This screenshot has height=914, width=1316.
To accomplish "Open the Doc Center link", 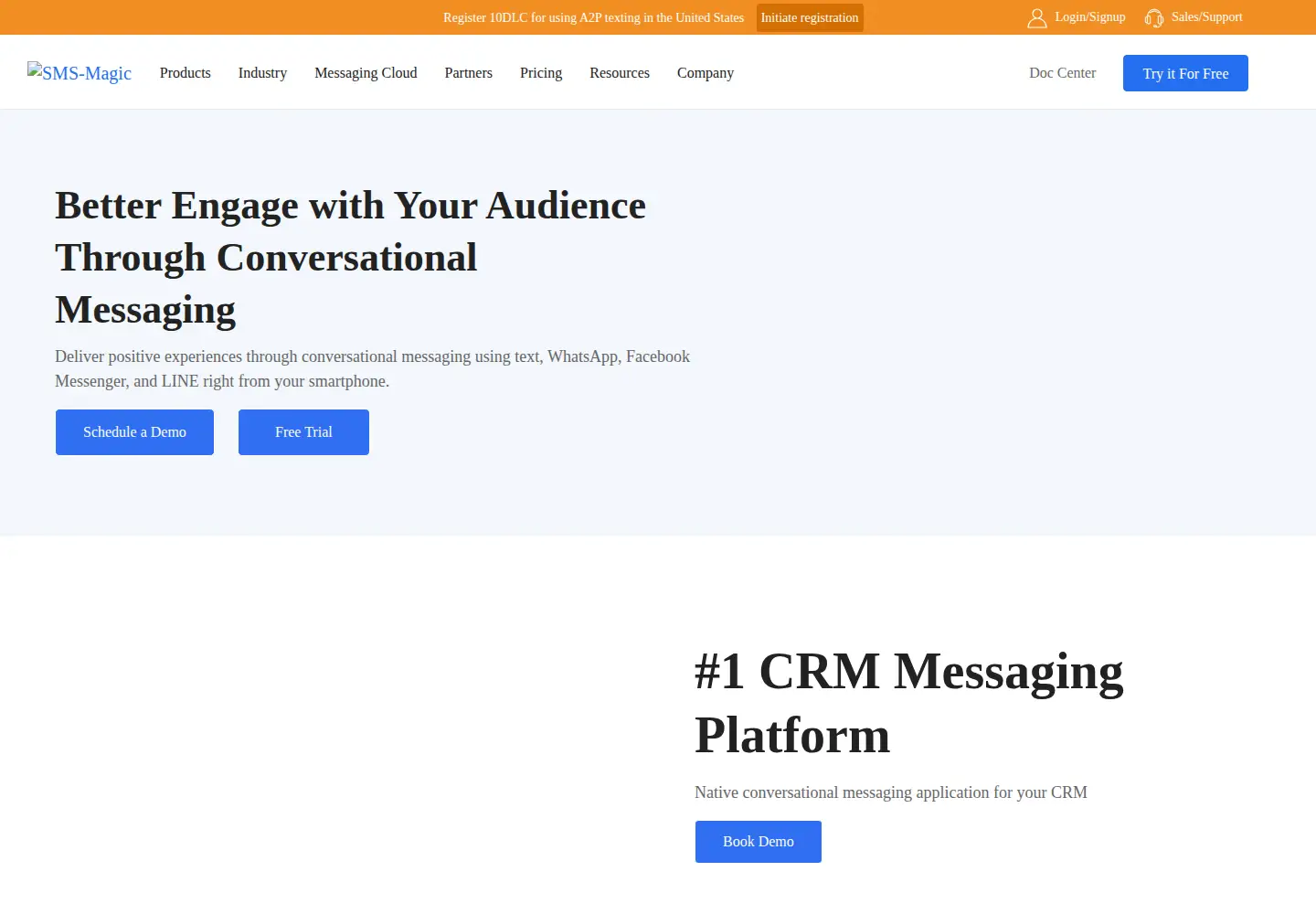I will point(1063,73).
